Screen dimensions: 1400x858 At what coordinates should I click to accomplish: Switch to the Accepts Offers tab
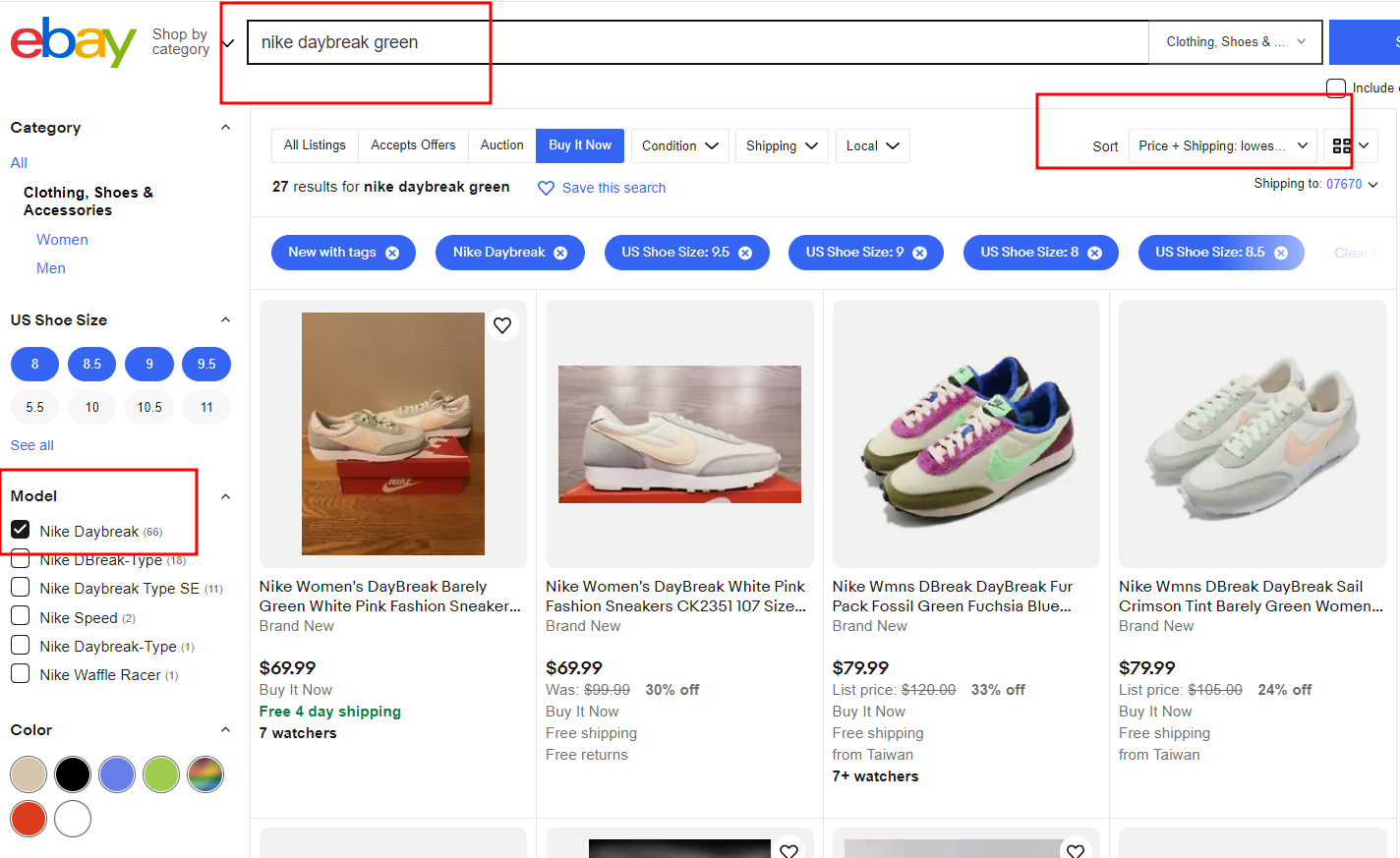click(x=413, y=145)
